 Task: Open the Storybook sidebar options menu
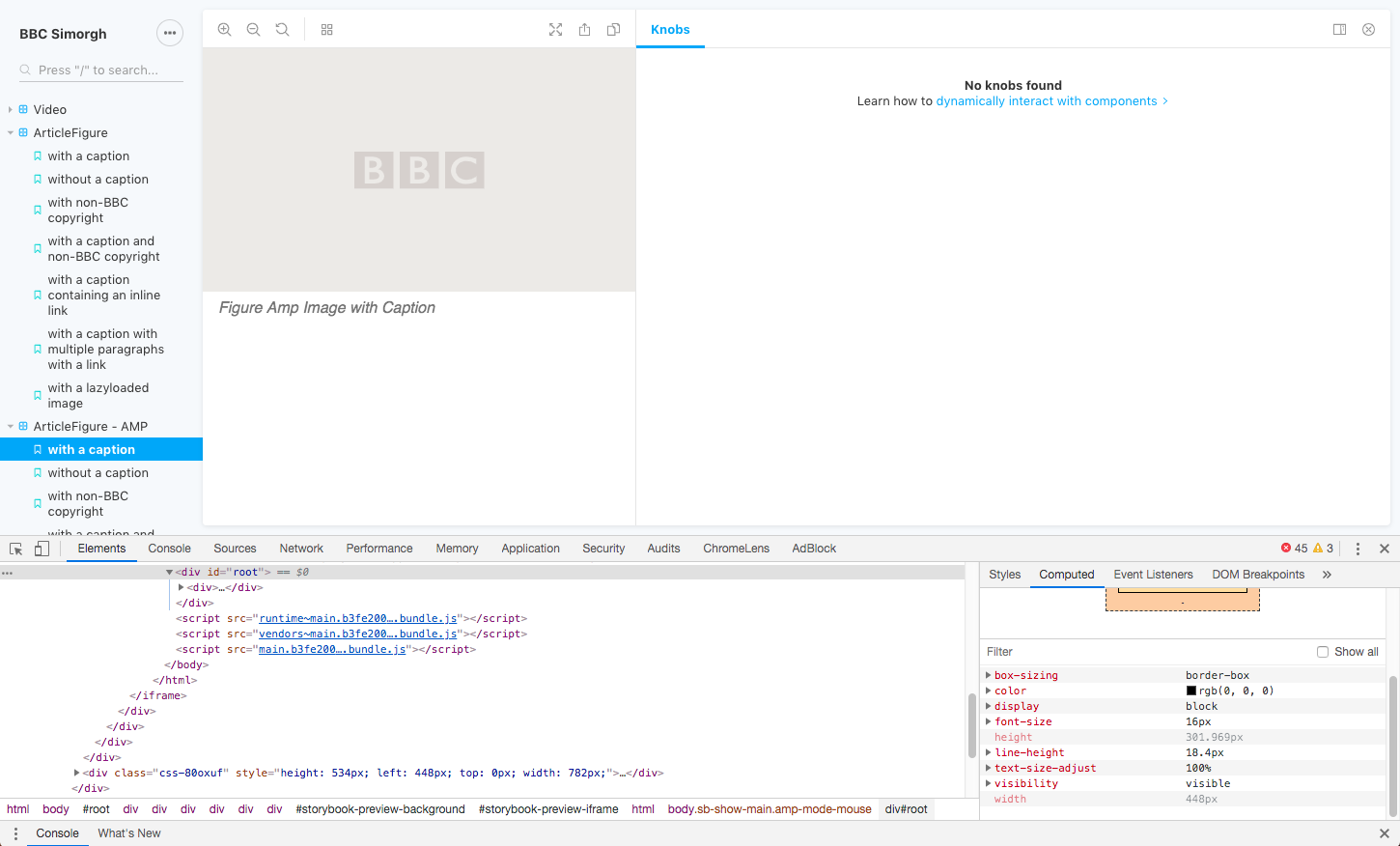pyautogui.click(x=170, y=32)
